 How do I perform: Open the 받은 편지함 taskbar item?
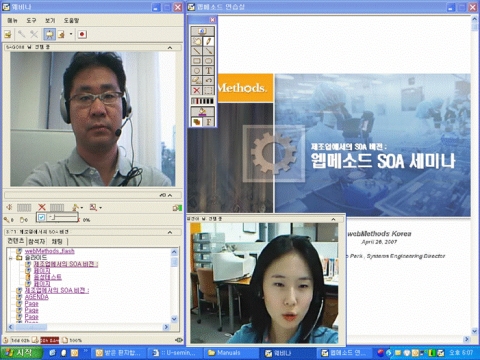point(119,353)
